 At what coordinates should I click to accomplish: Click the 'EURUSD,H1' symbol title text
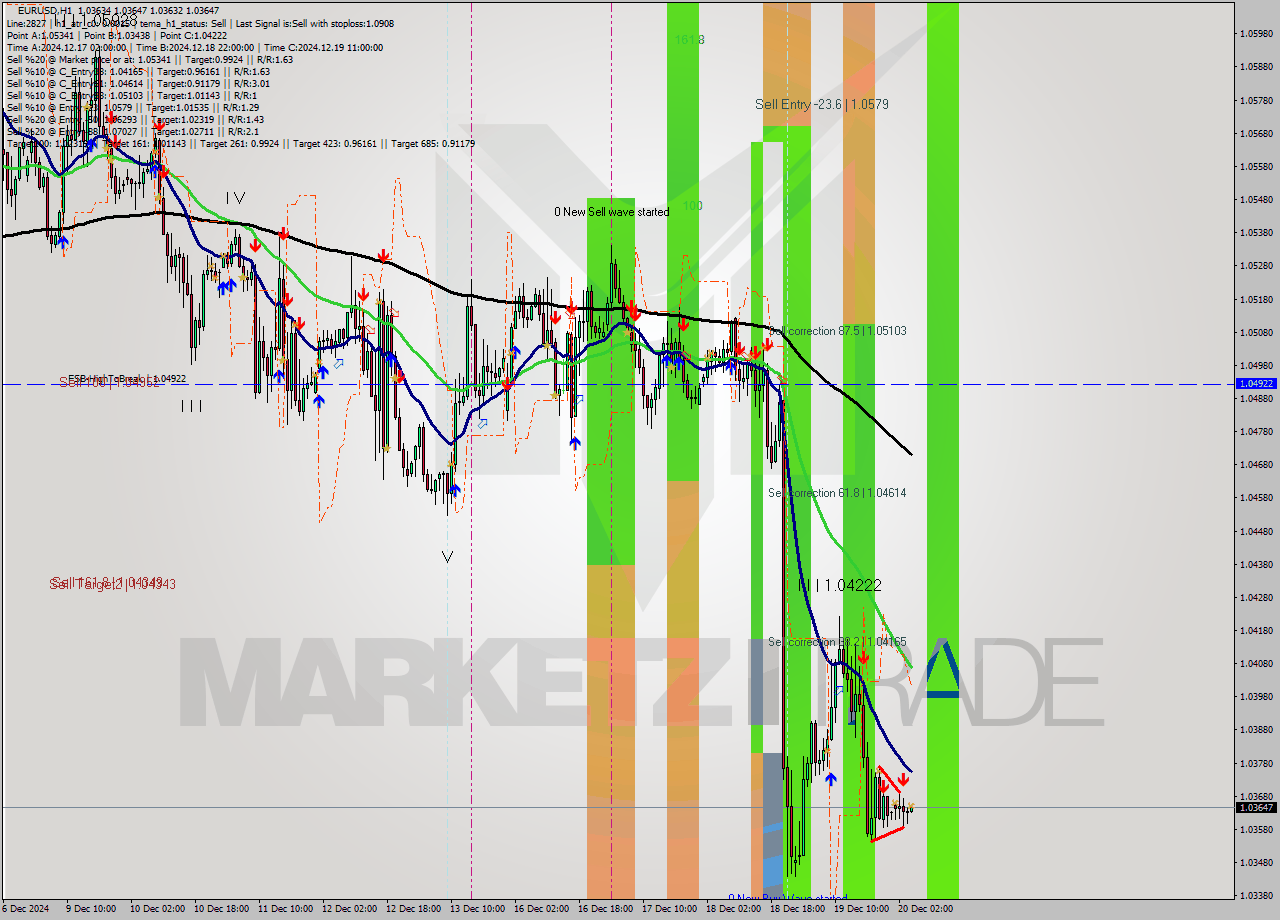coord(45,10)
